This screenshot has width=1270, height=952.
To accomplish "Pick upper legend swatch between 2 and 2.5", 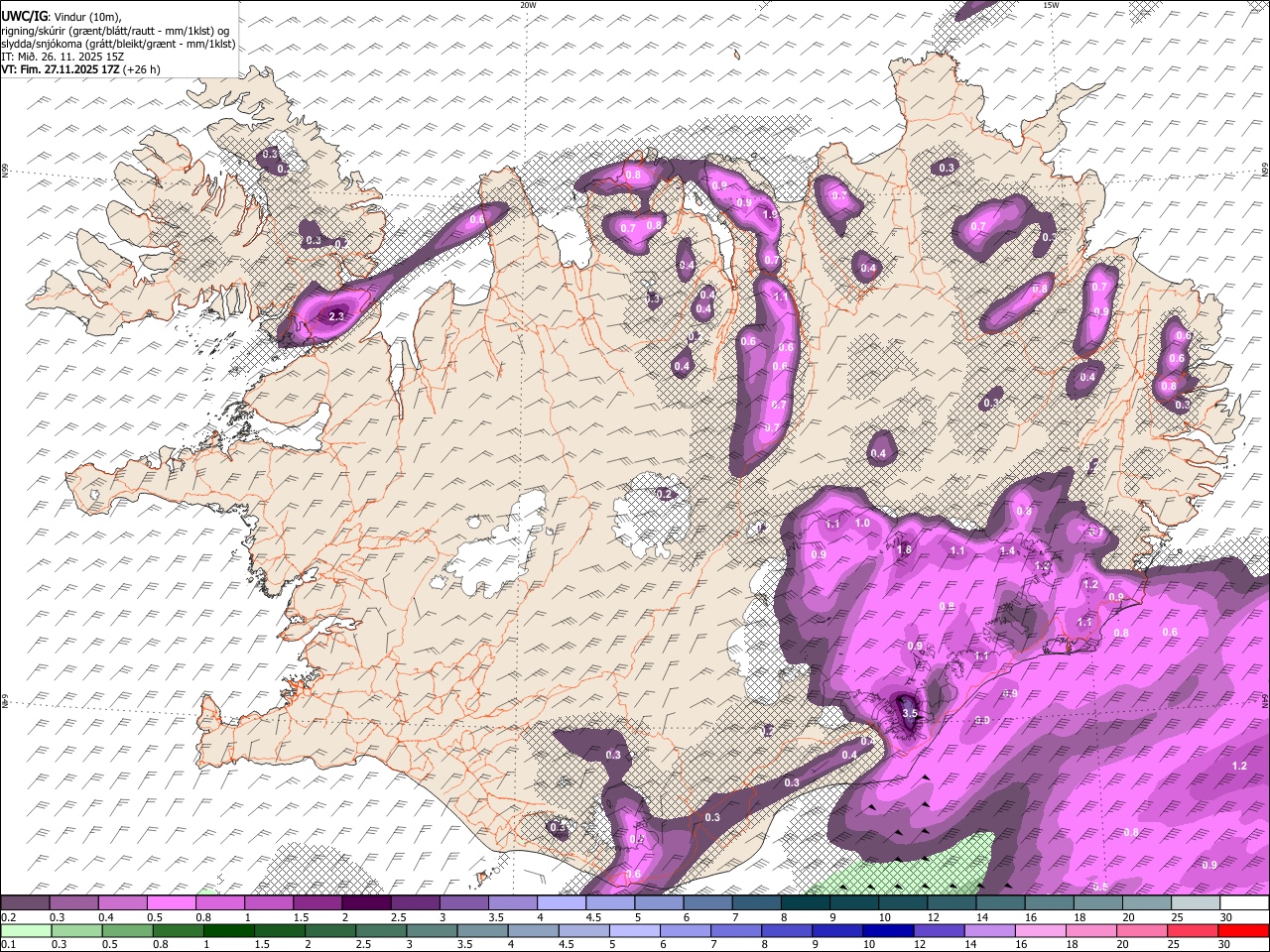I will [366, 902].
